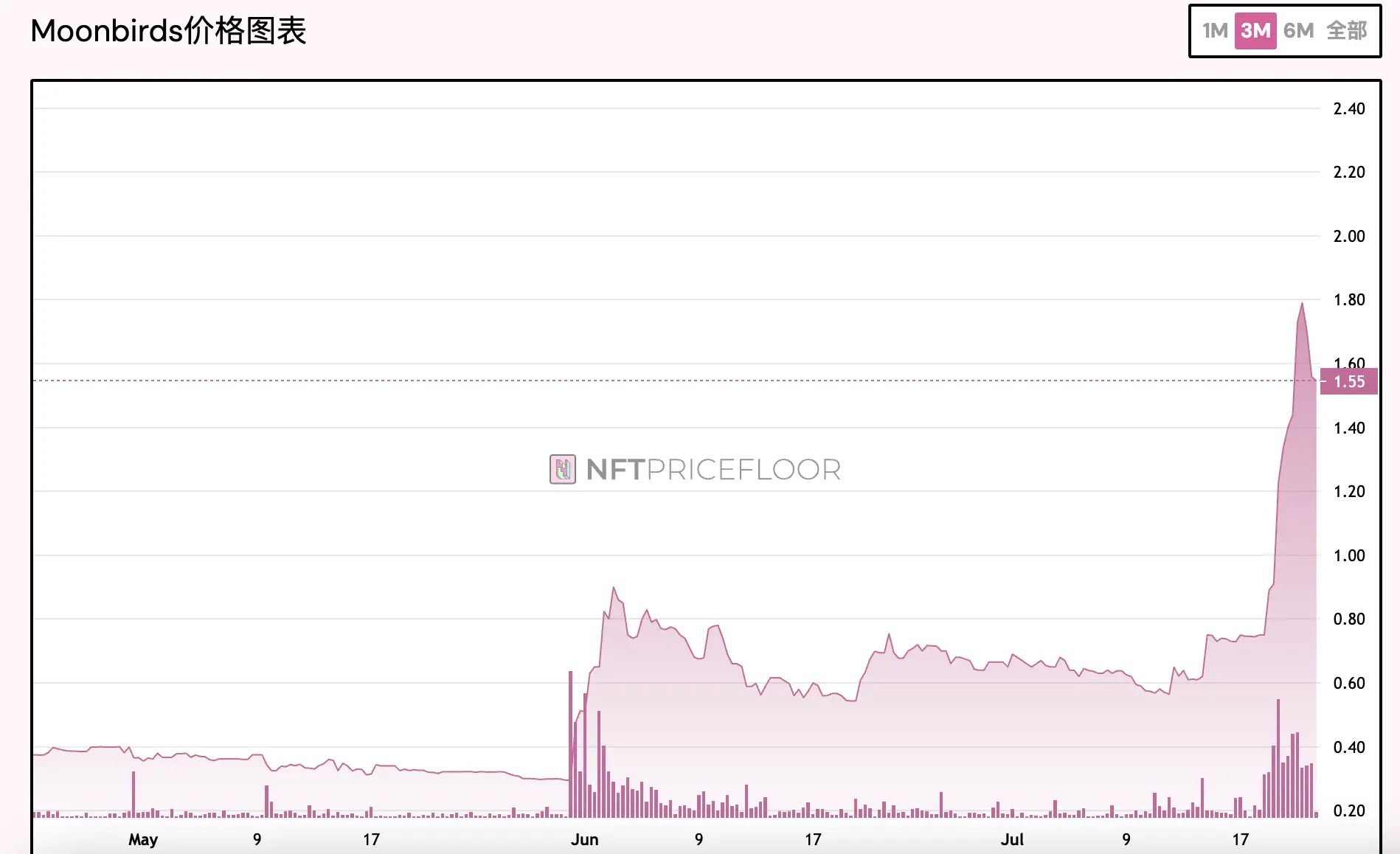This screenshot has height=854, width=1400.
Task: Switch chart to 6M range
Action: point(1298,31)
